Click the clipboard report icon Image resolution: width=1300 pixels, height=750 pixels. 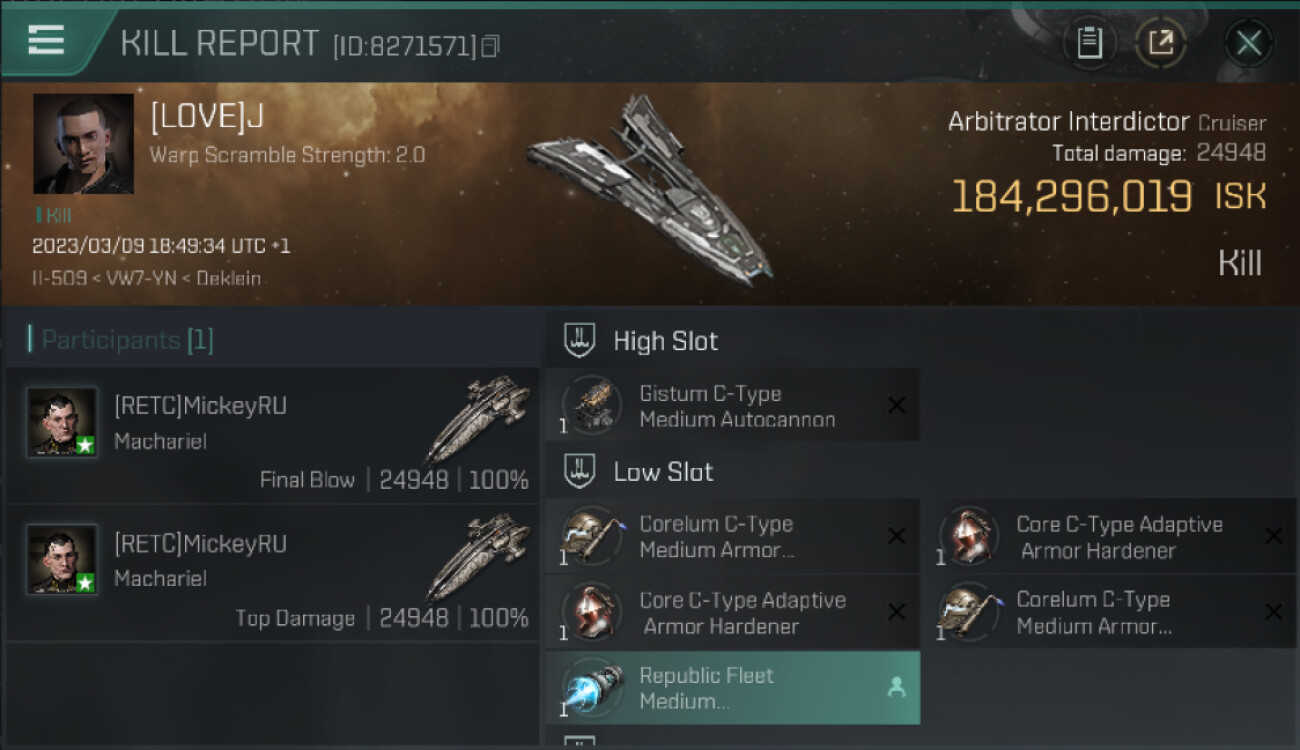click(1089, 43)
